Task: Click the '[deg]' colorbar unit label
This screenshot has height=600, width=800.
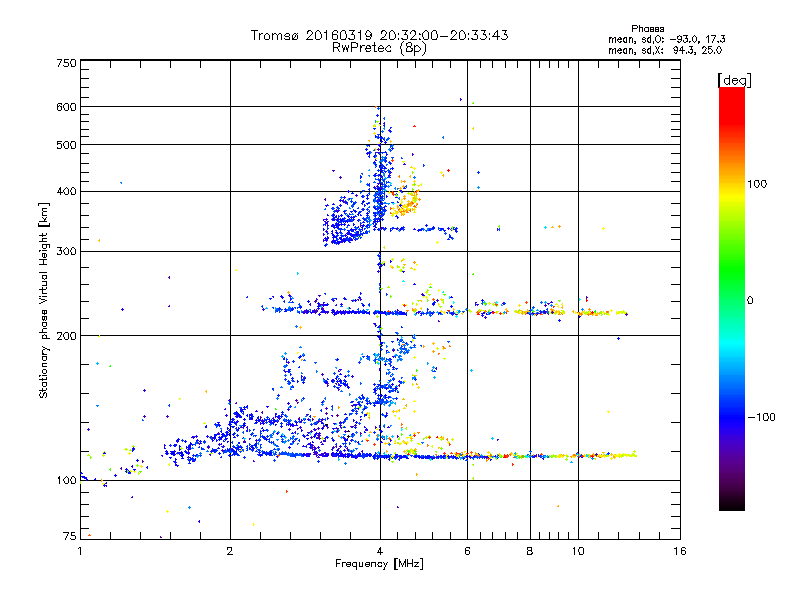Action: 734,80
